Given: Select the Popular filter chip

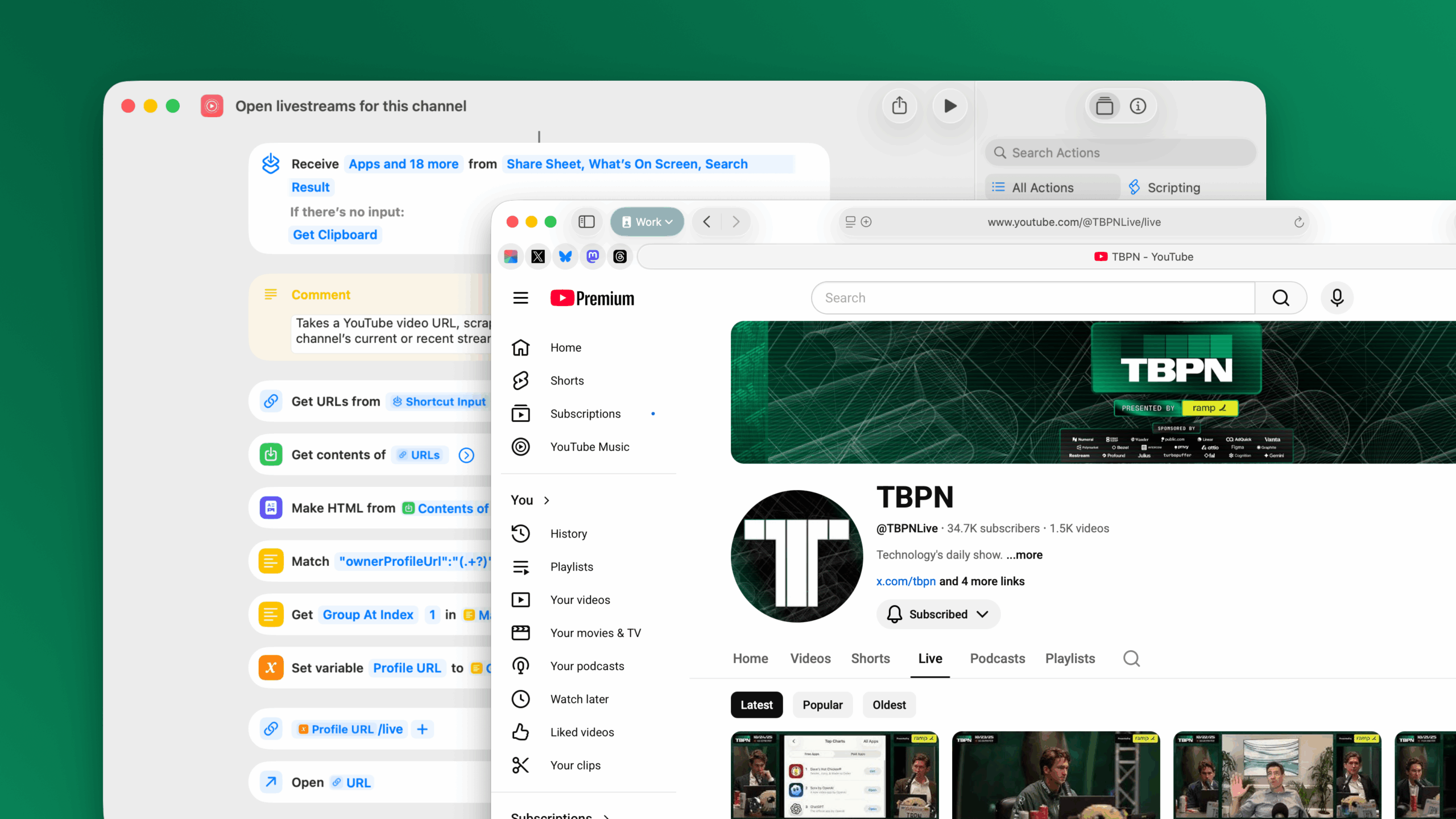Looking at the screenshot, I should click(x=822, y=705).
